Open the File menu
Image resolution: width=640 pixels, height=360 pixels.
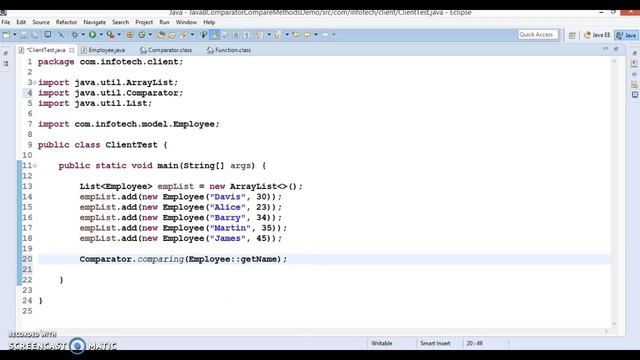(x=6, y=22)
